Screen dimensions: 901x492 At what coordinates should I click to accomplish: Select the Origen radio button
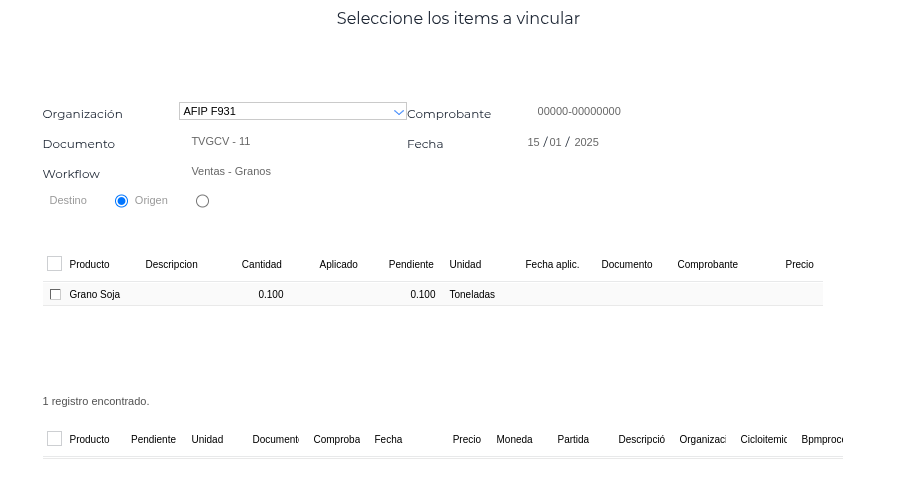click(202, 201)
